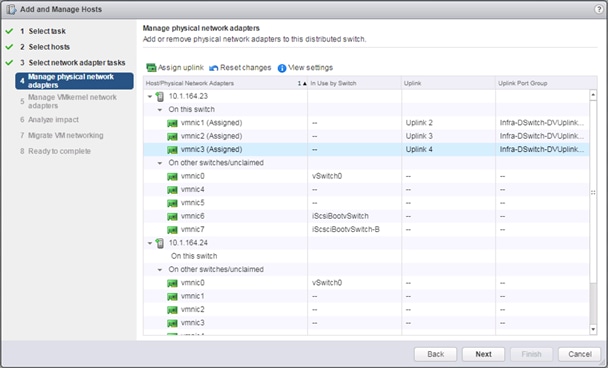608x368 pixels.
Task: Click the In Use by Switch column header
Action: click(354, 83)
